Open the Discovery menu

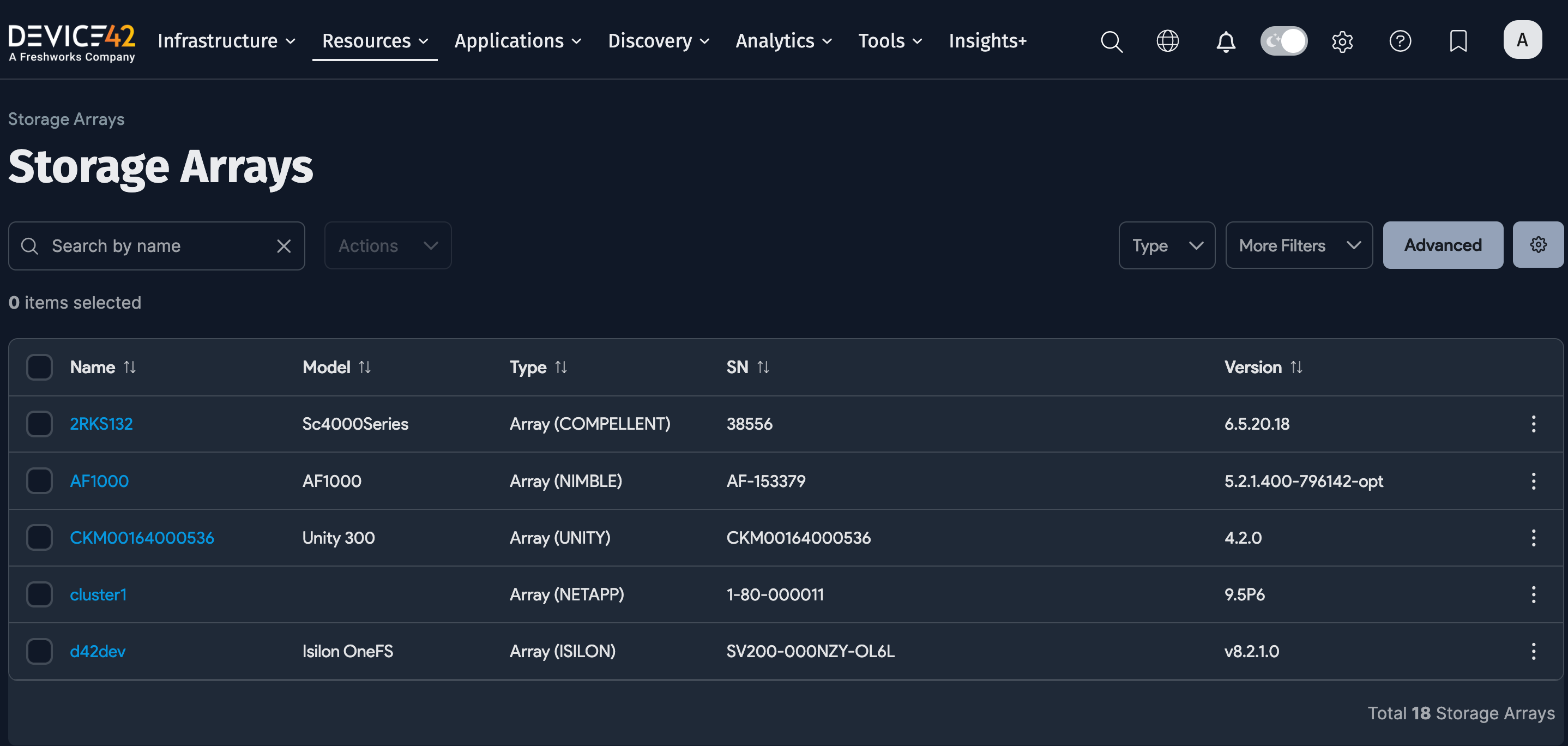[658, 41]
